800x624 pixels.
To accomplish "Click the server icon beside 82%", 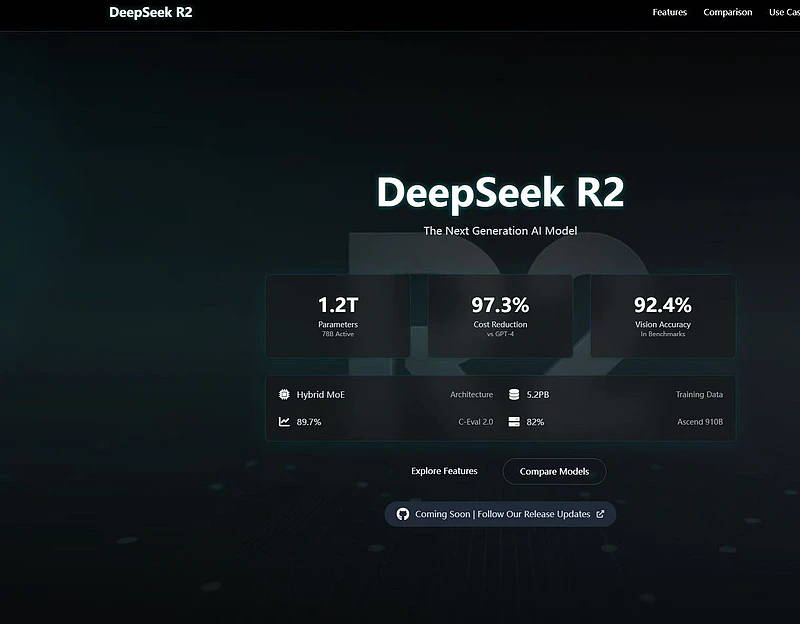I will 514,421.
